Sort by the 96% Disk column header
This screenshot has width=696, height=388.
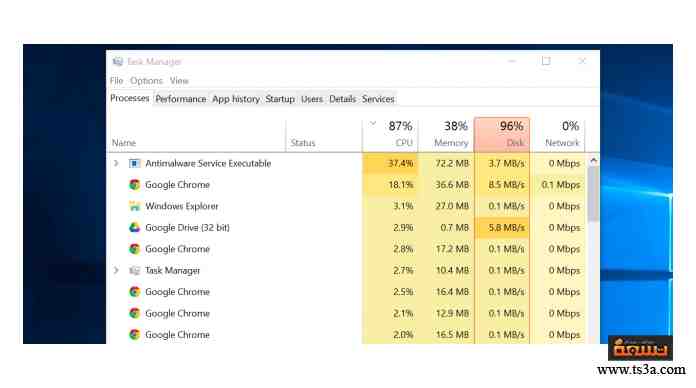[502, 134]
